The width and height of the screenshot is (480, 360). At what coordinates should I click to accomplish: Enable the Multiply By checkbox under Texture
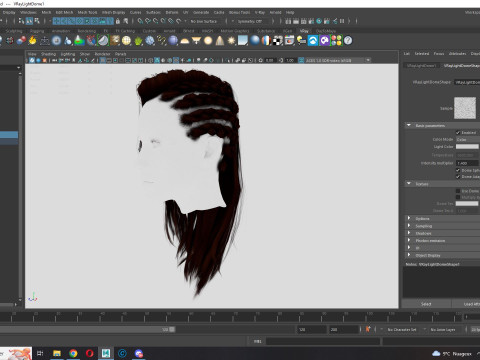click(x=458, y=197)
